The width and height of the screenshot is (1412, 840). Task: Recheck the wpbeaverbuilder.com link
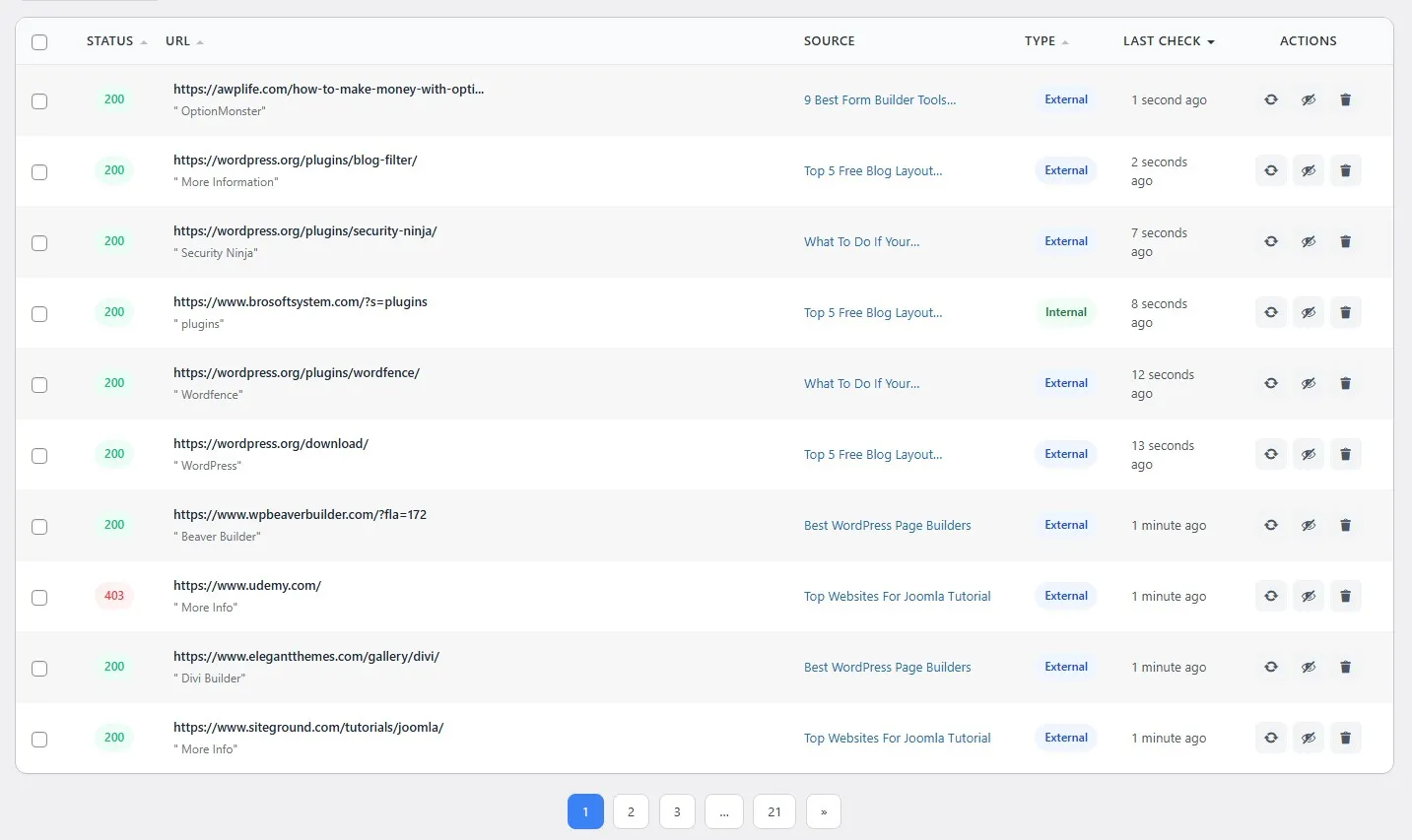tap(1271, 525)
